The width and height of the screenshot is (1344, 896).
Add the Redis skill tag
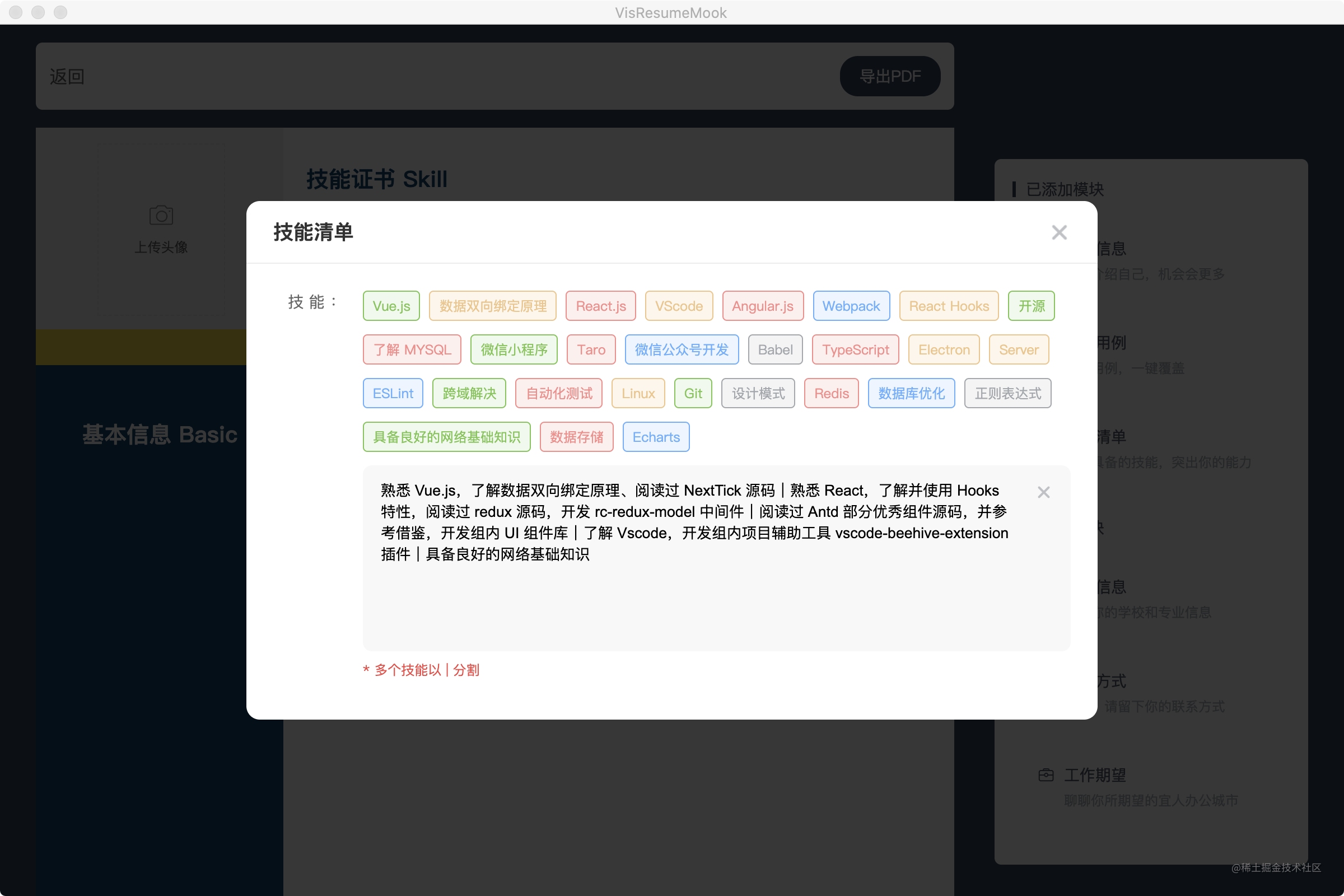(831, 393)
